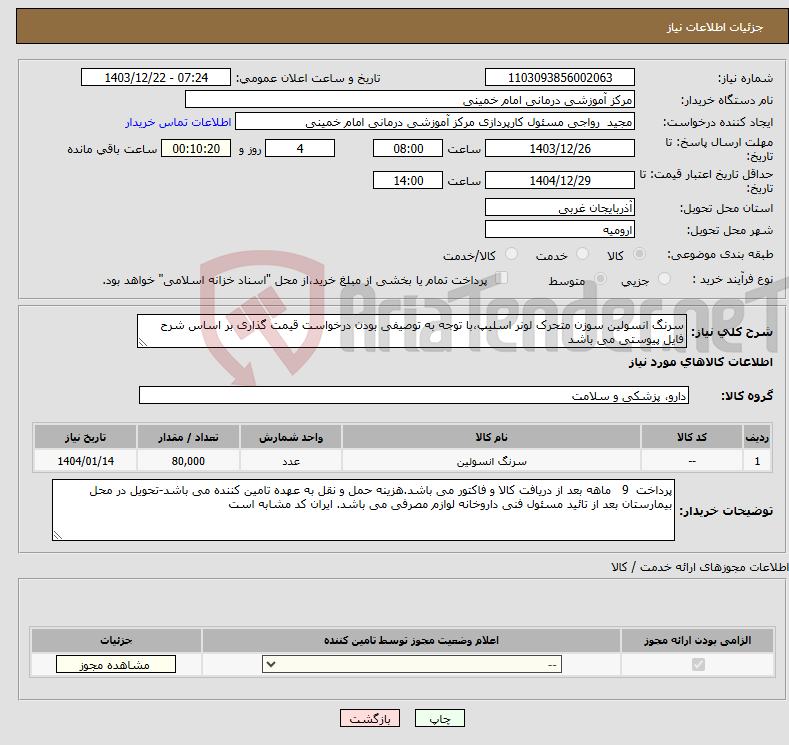Click the ایجاد کننده درخواست field
Image resolution: width=789 pixels, height=745 pixels.
pyautogui.click(x=435, y=122)
